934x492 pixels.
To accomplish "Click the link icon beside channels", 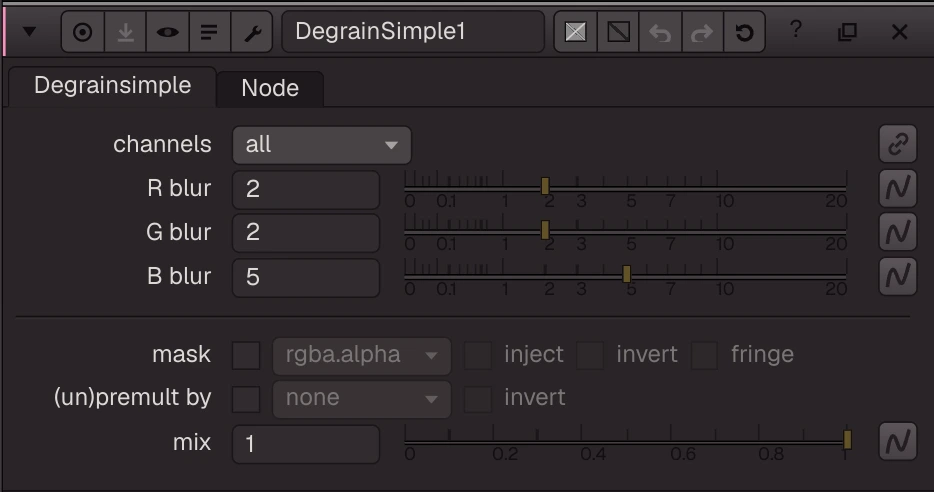I will (x=898, y=144).
